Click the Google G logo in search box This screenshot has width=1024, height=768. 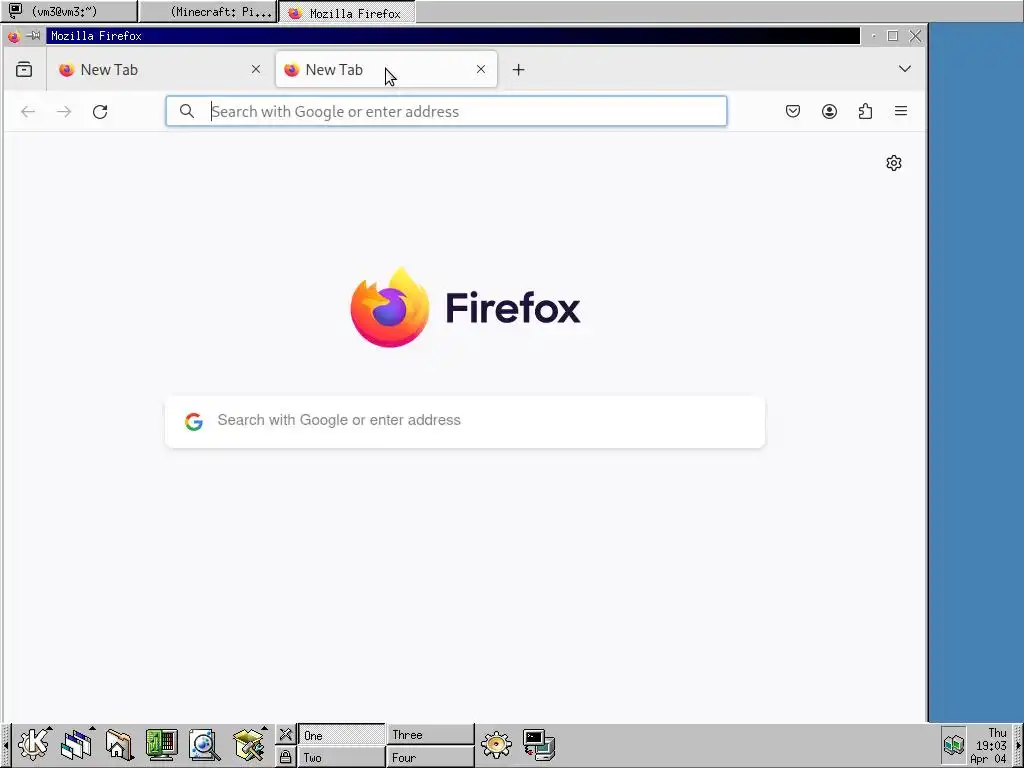(x=194, y=421)
